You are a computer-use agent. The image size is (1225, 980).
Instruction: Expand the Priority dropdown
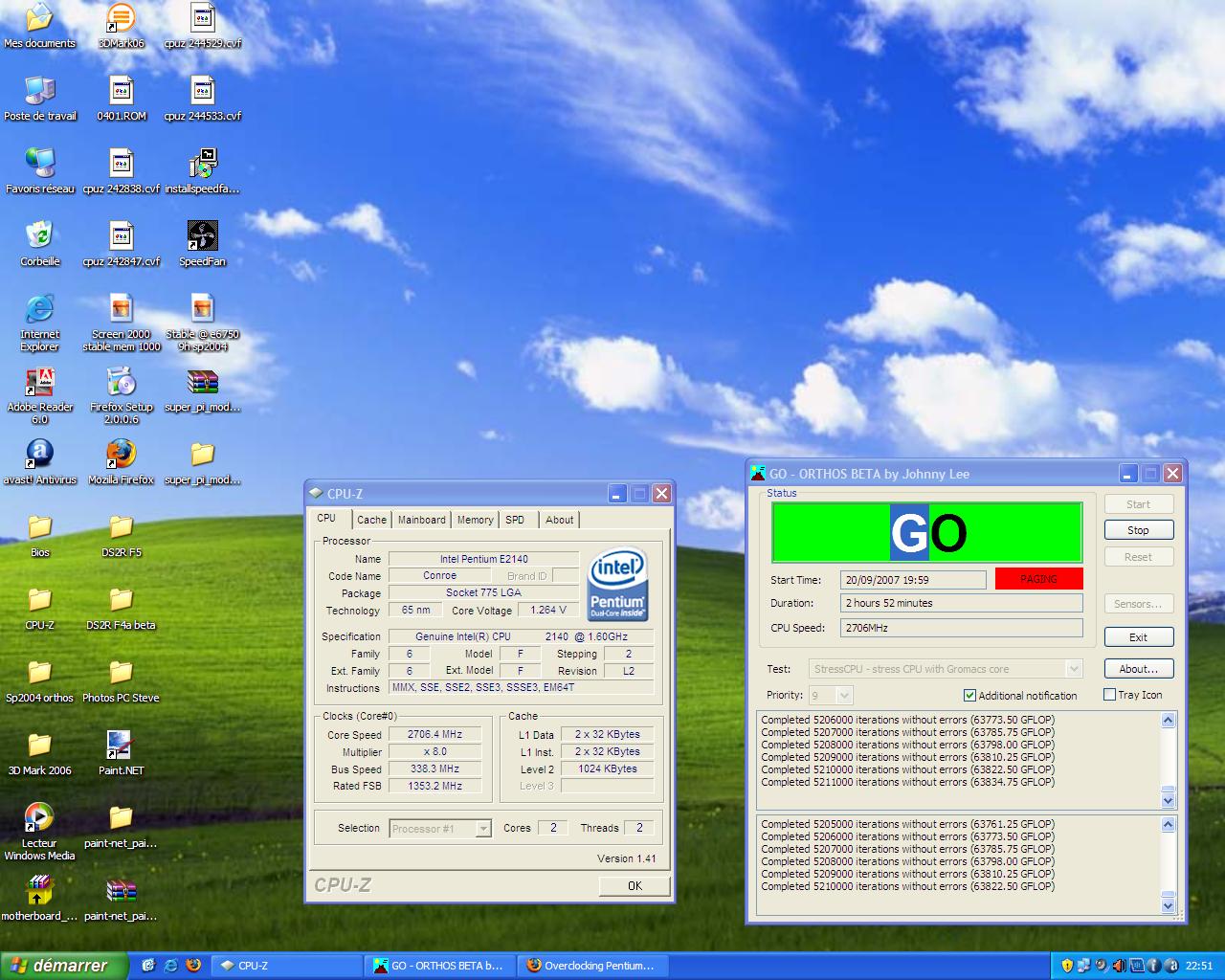coord(844,696)
